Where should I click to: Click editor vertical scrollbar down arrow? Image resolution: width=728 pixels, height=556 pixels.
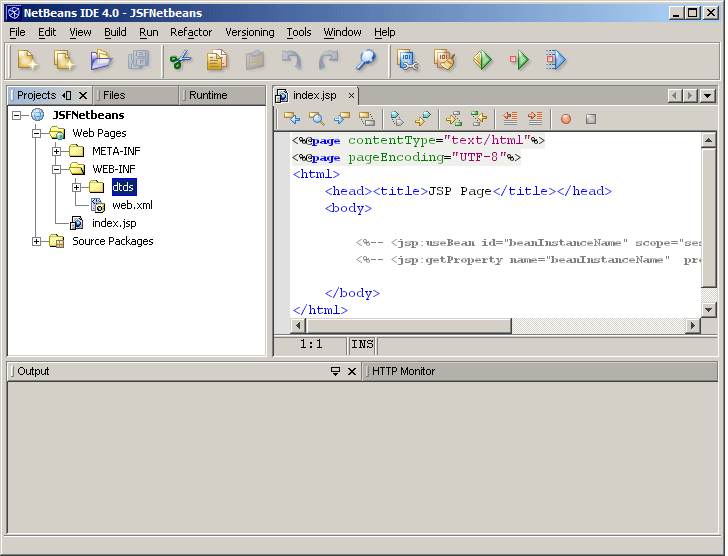(708, 310)
